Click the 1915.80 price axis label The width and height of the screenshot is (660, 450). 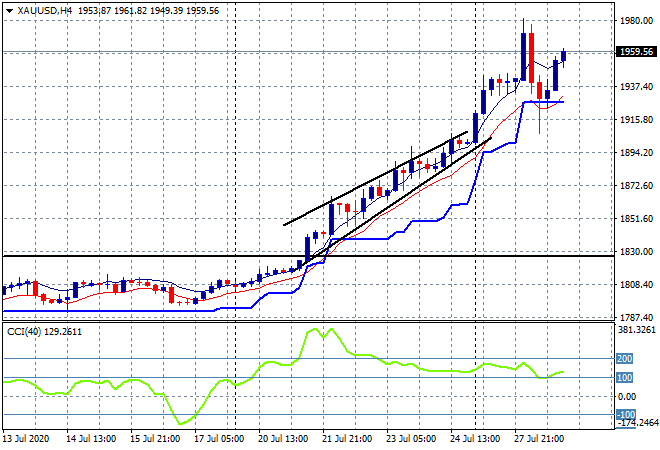(x=636, y=120)
